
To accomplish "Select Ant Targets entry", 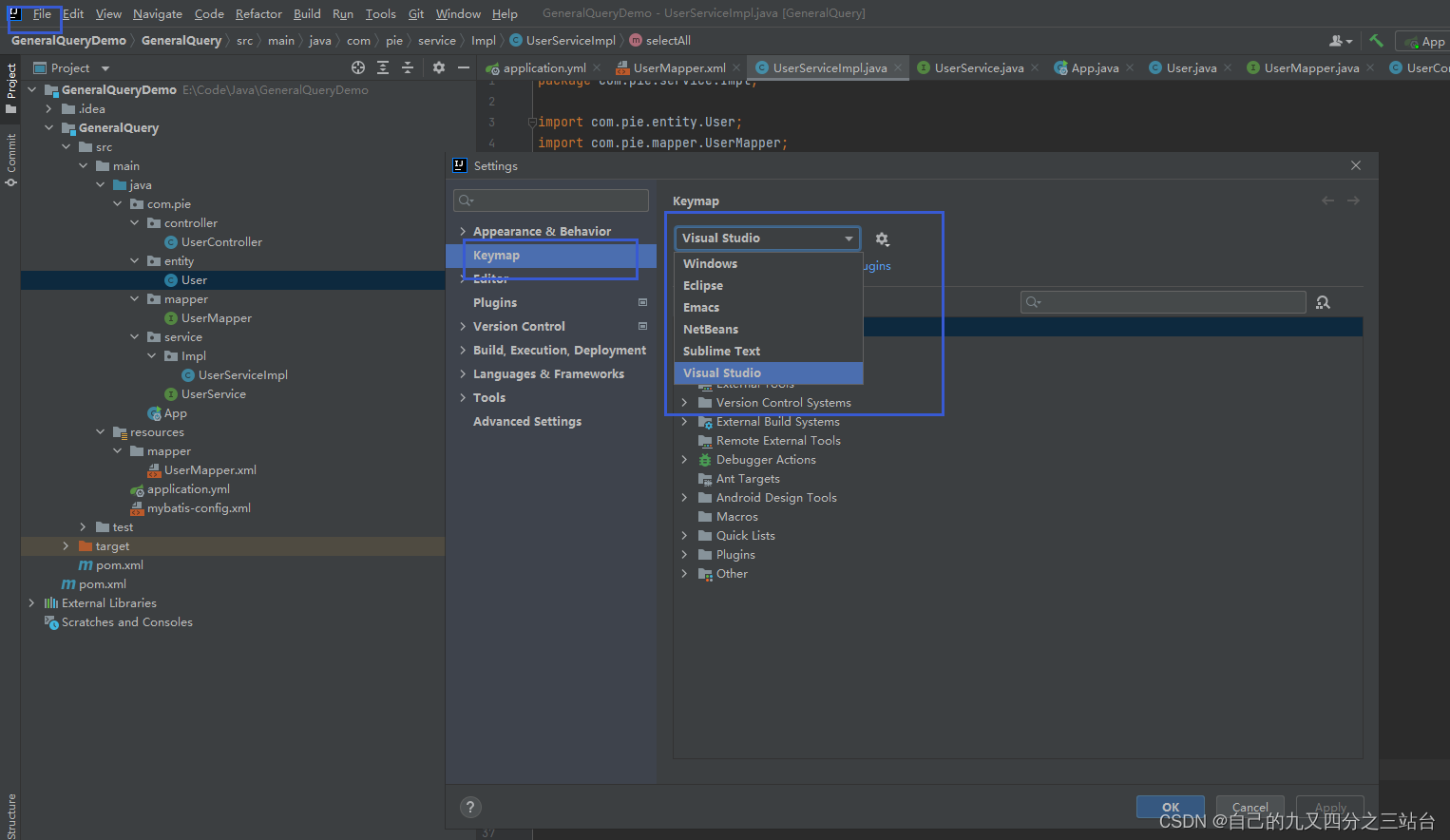I will (748, 479).
